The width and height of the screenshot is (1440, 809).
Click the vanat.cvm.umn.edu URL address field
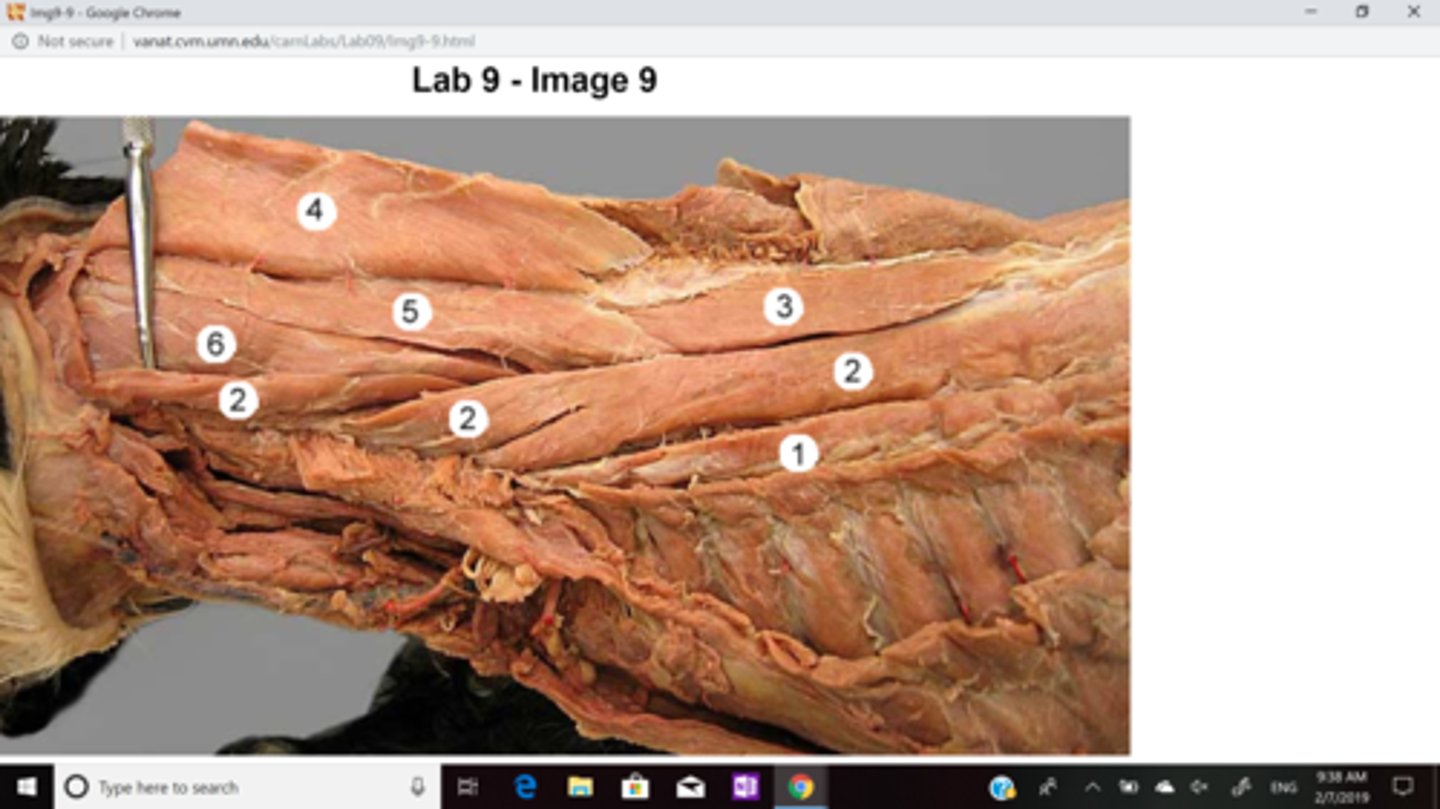coord(304,41)
